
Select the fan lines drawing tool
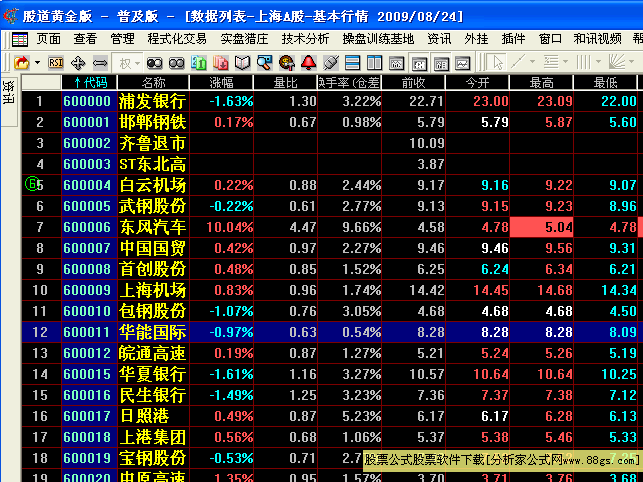[x=616, y=62]
